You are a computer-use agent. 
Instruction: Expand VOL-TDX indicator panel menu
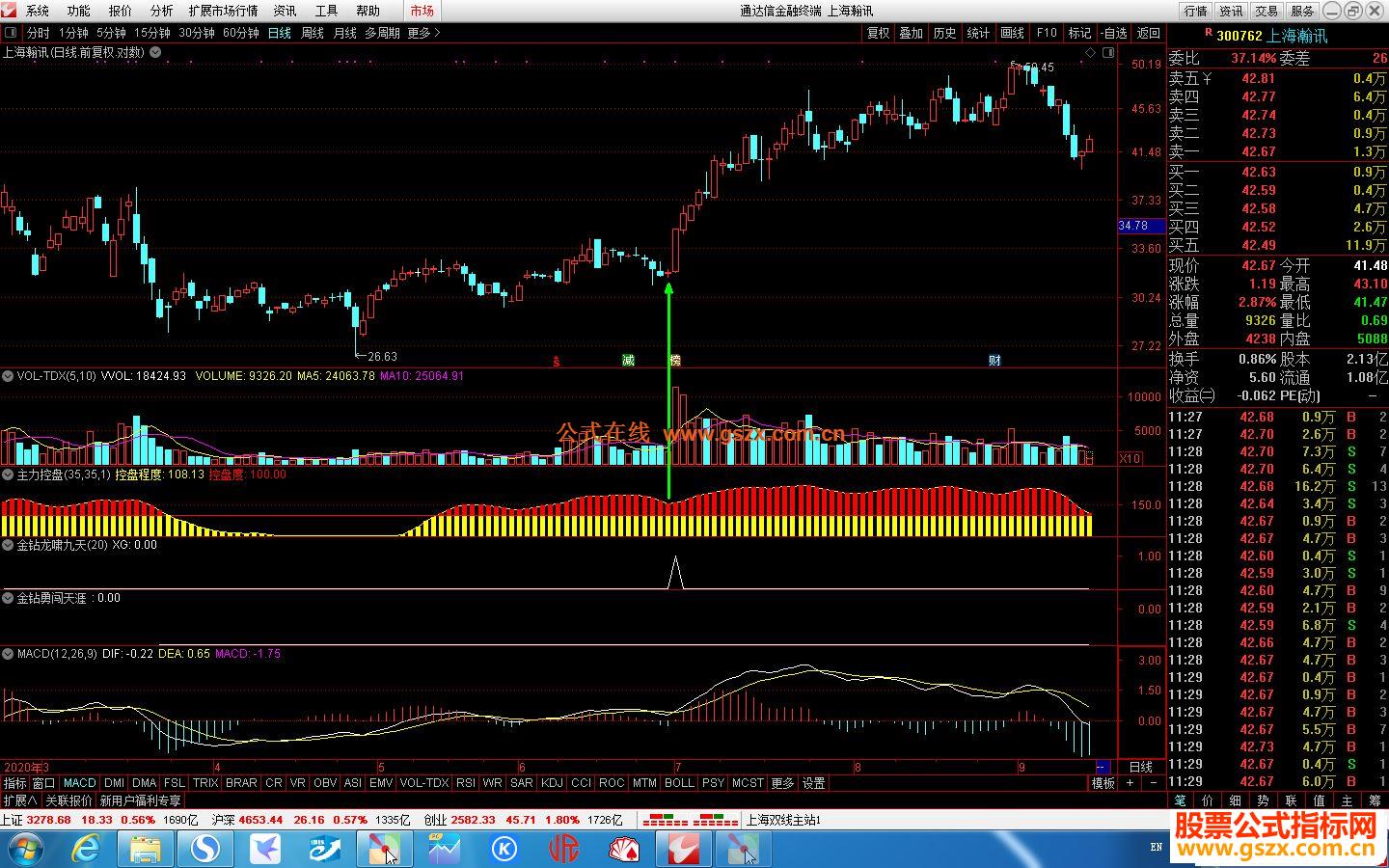[x=8, y=376]
